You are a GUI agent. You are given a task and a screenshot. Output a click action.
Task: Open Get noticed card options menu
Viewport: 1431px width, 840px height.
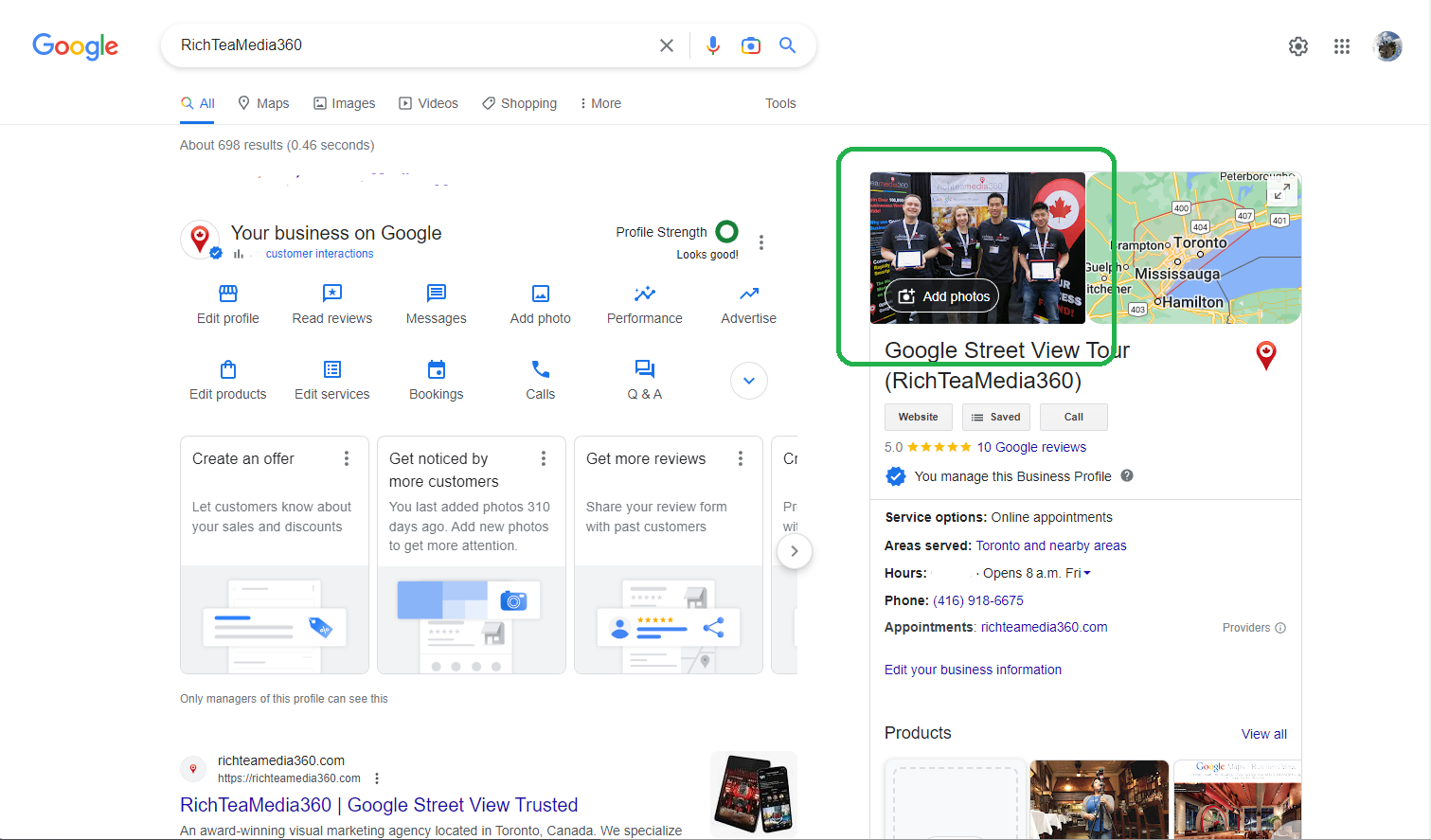(544, 458)
